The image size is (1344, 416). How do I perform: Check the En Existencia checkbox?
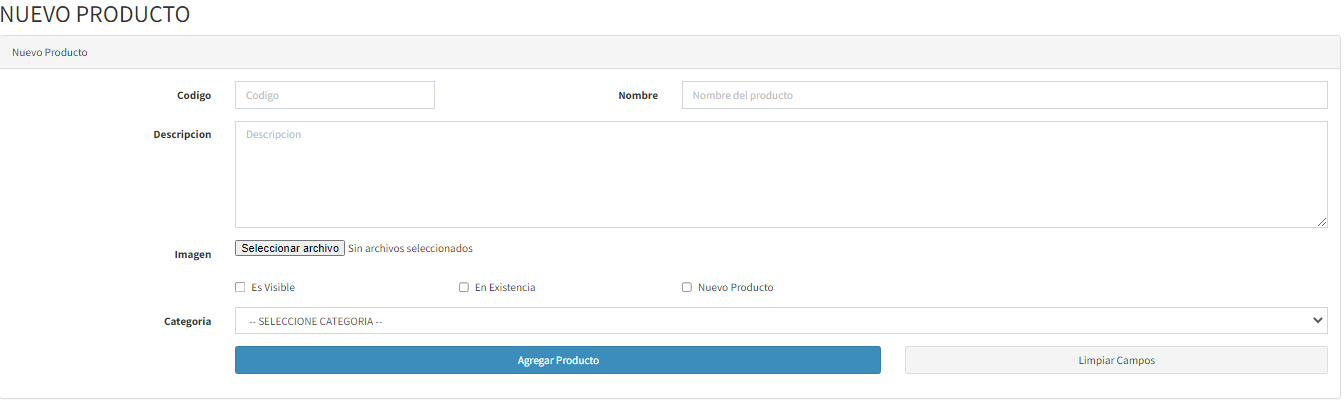pos(464,288)
